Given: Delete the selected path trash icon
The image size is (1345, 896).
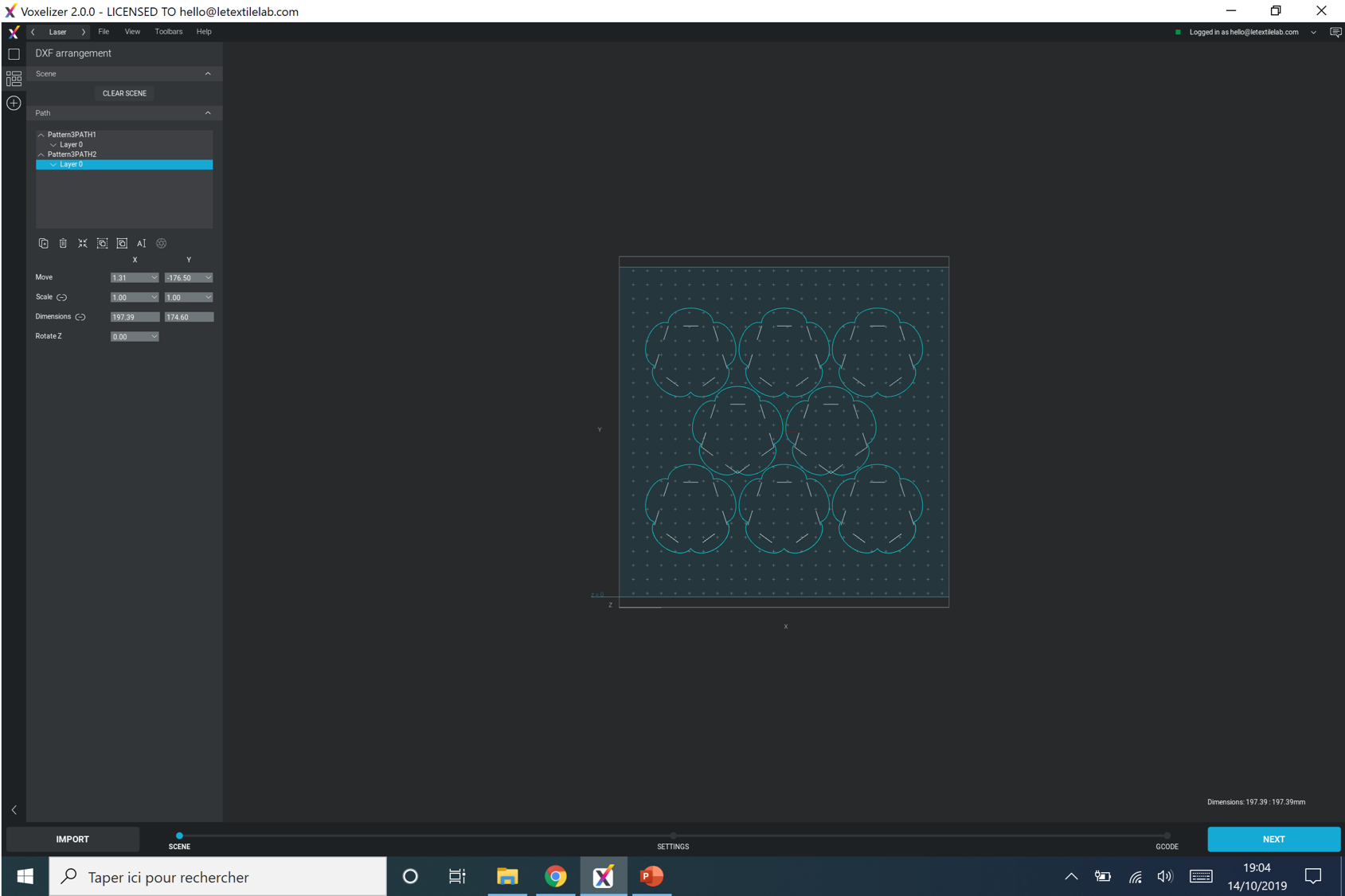Looking at the screenshot, I should [x=63, y=244].
